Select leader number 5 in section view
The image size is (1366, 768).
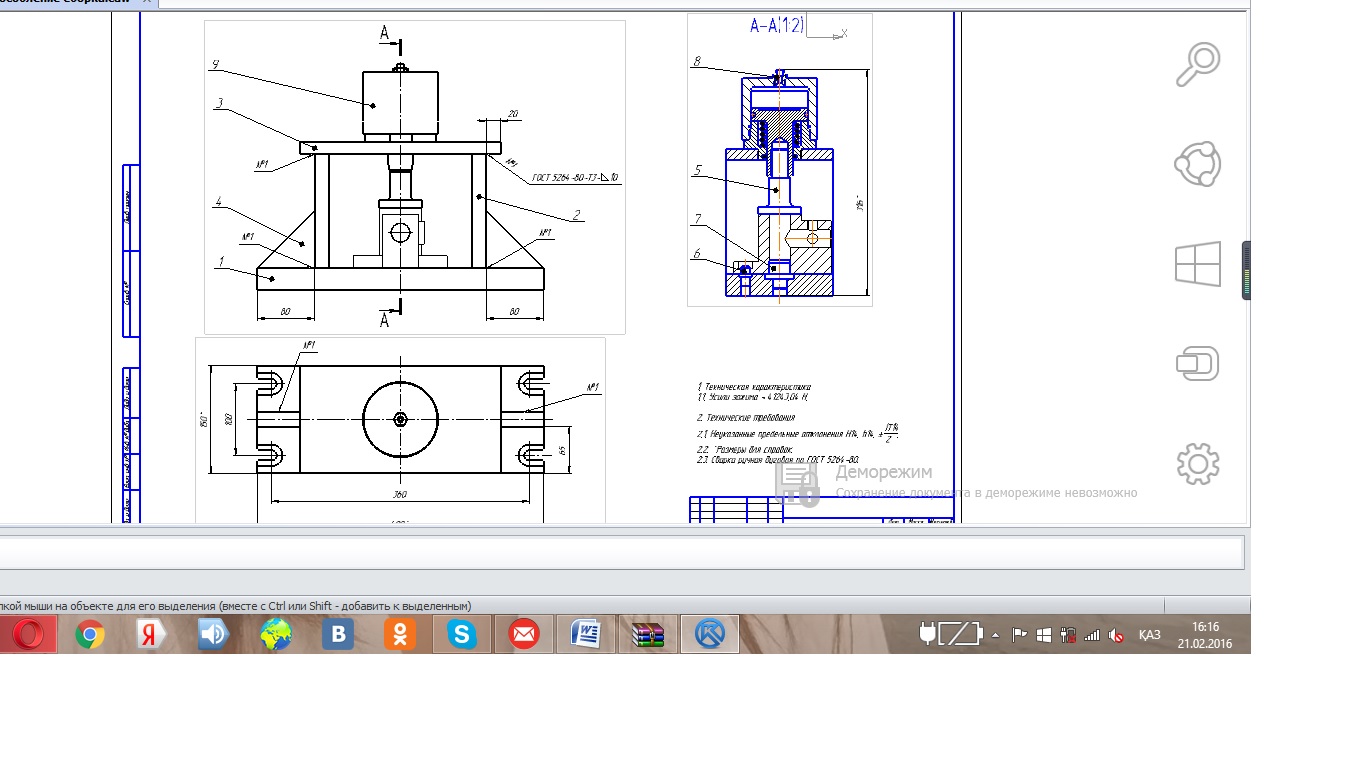click(697, 170)
